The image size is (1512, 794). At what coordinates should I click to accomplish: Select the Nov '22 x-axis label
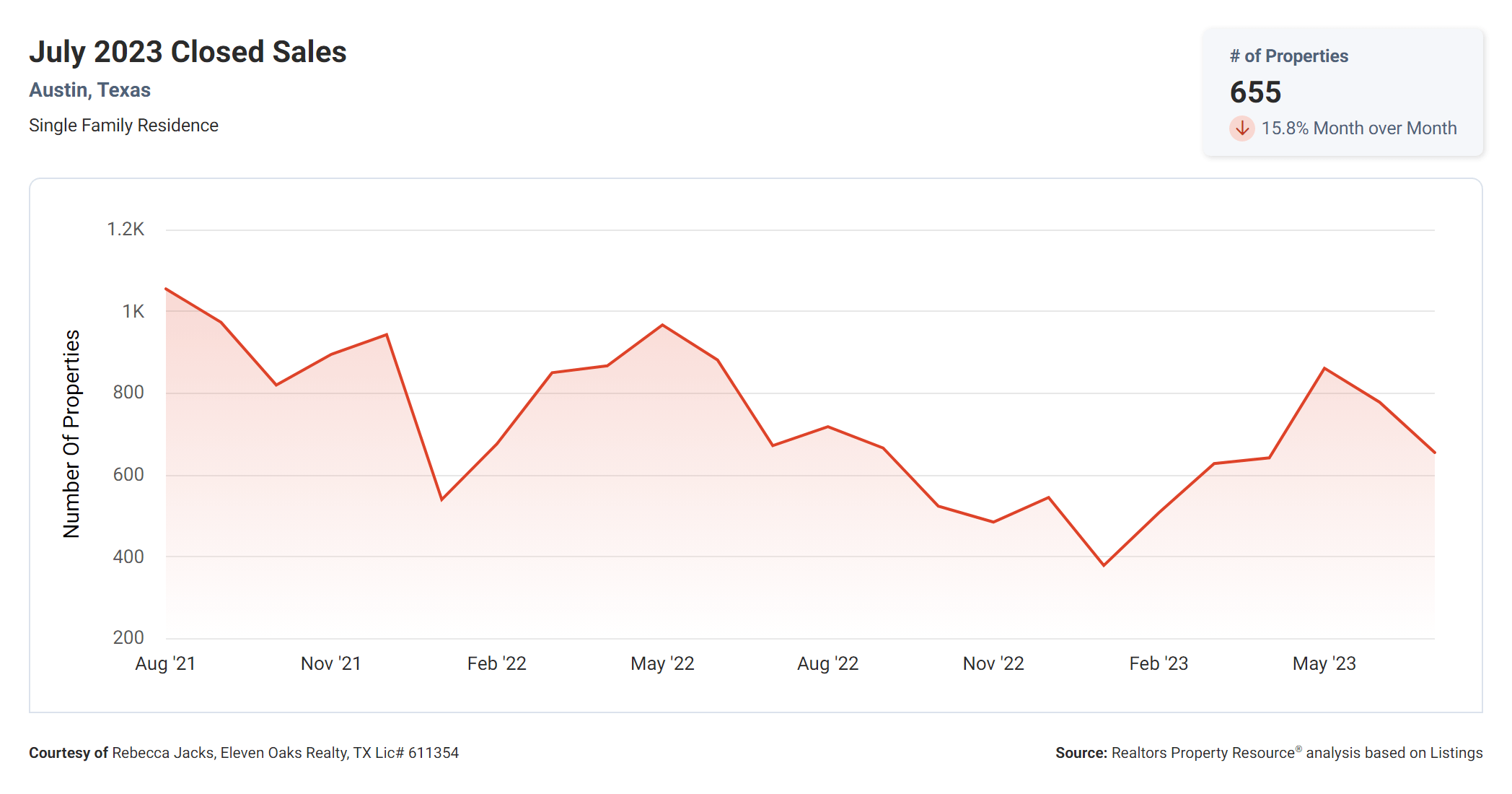[993, 663]
